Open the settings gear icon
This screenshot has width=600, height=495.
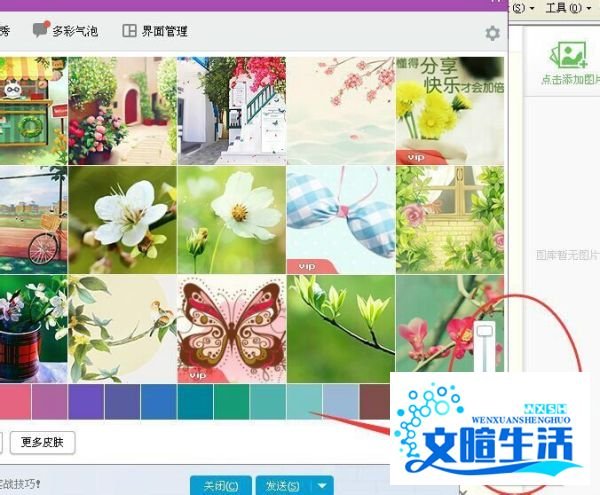[x=492, y=33]
